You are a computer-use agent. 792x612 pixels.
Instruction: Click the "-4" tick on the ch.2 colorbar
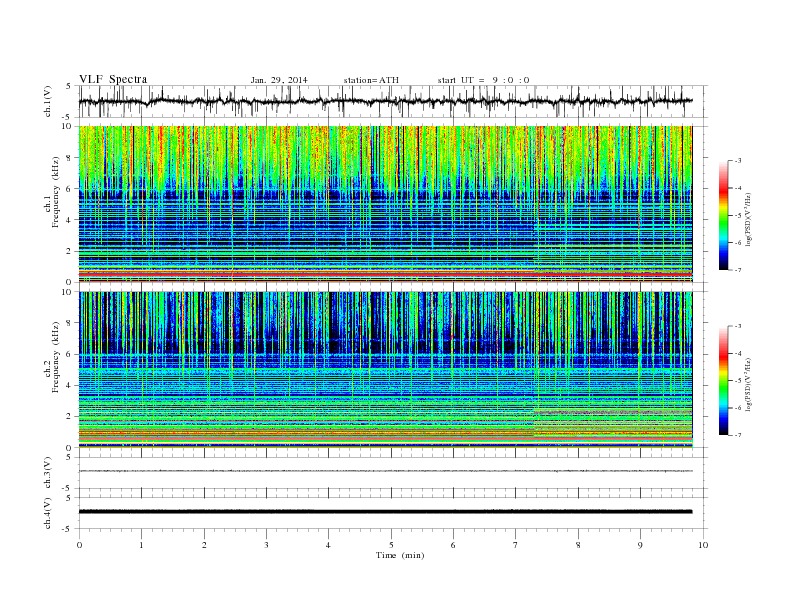[x=737, y=353]
